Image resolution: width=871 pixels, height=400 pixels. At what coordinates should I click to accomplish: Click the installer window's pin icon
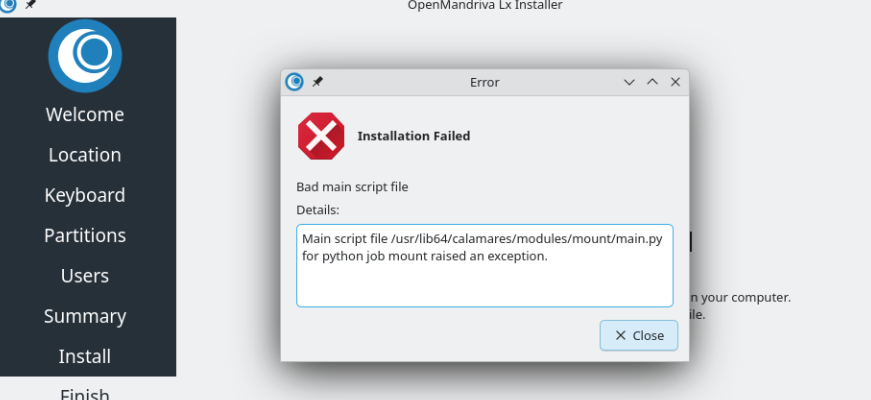click(30, 5)
